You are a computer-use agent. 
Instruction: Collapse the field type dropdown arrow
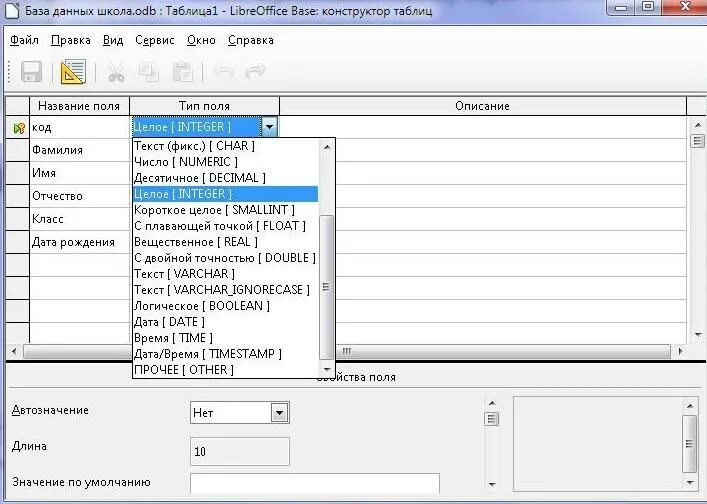point(269,127)
